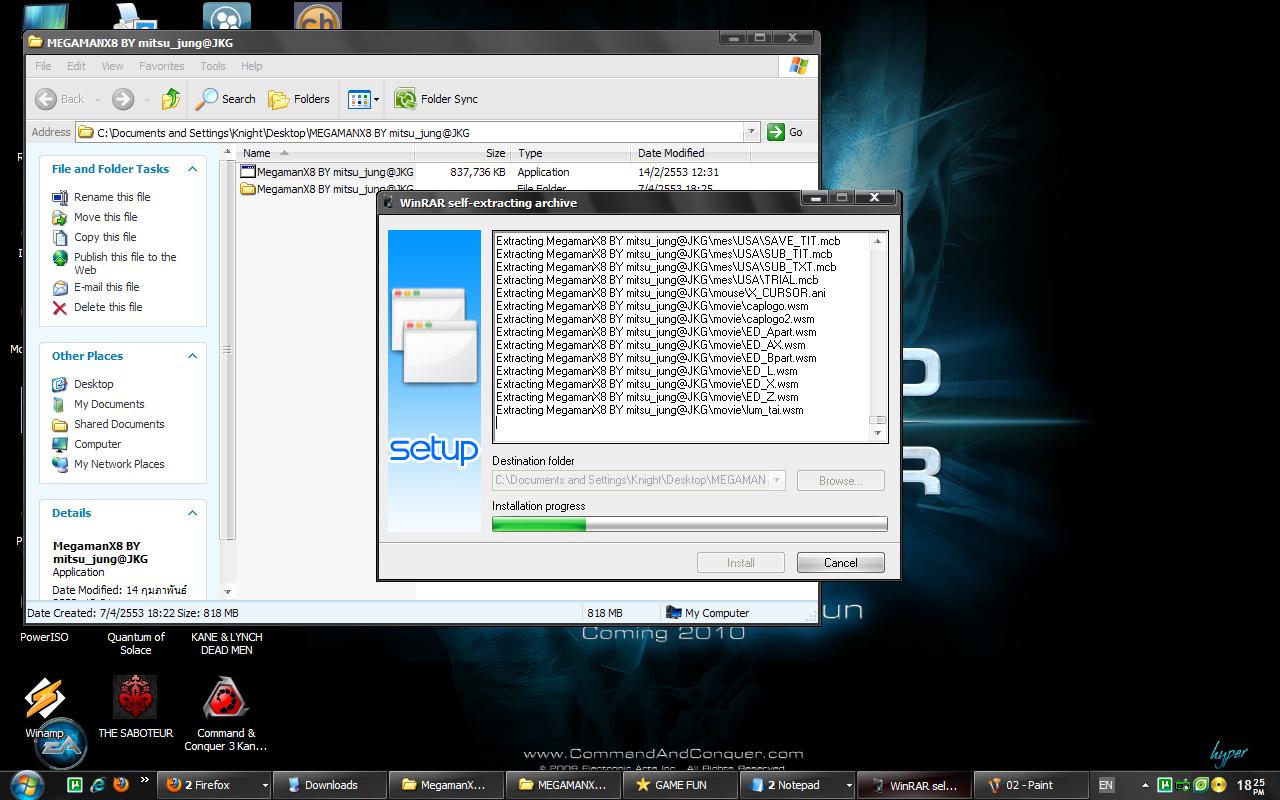1280x800 pixels.
Task: Open the View menu in Explorer
Action: click(113, 66)
